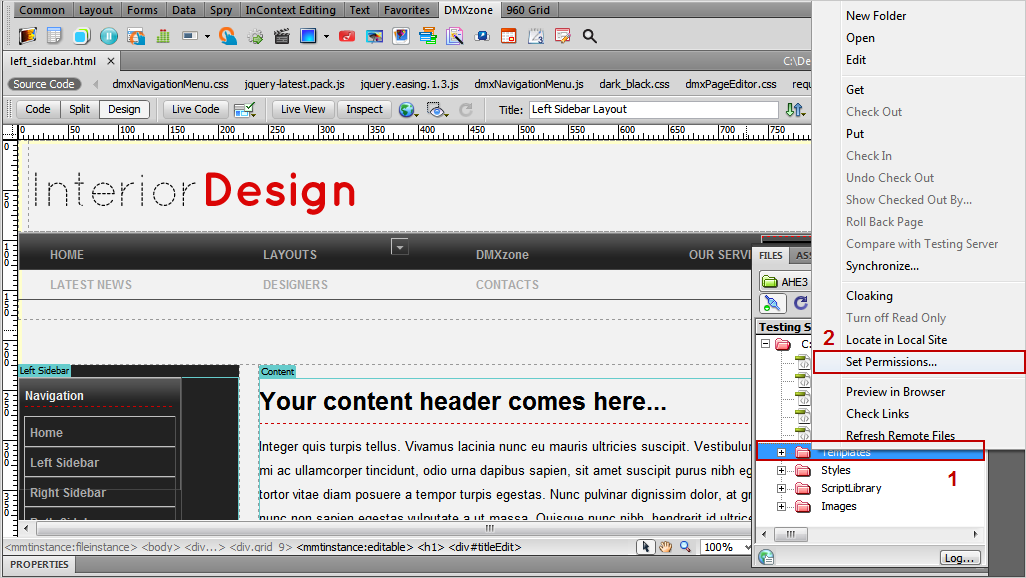Switch to Code view

(x=38, y=109)
